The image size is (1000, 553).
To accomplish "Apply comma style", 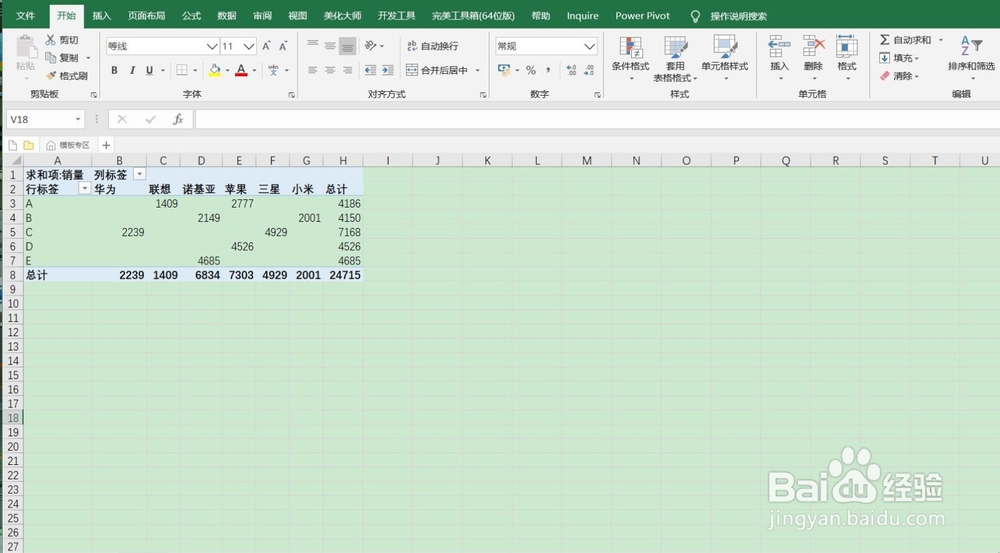I will click(548, 70).
